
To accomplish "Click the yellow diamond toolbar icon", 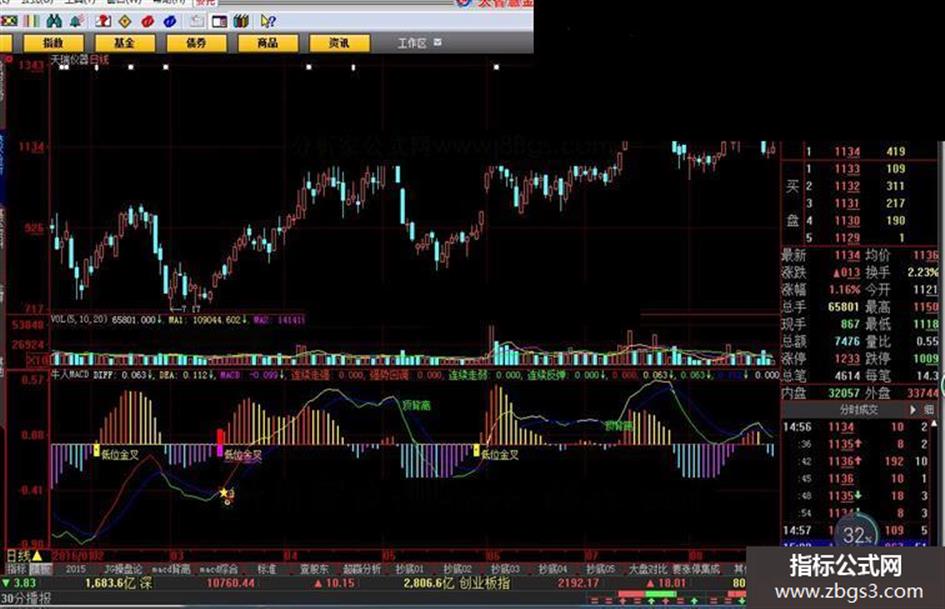I will tap(125, 22).
